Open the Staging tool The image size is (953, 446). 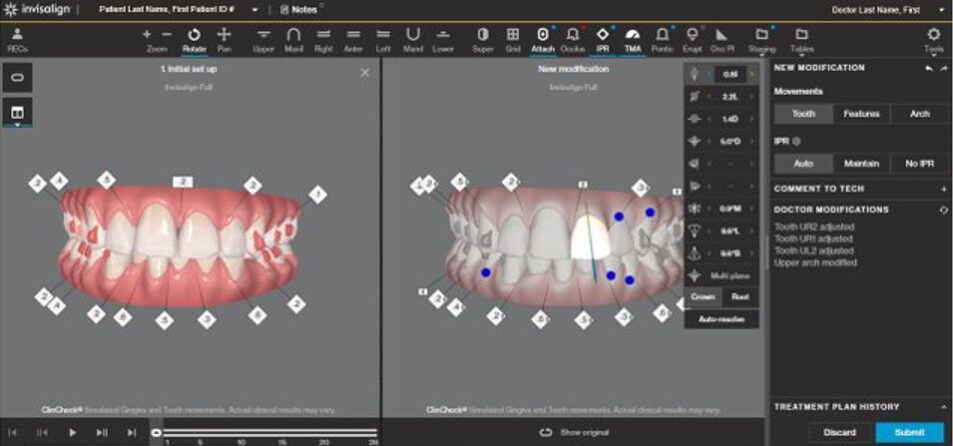[x=761, y=39]
